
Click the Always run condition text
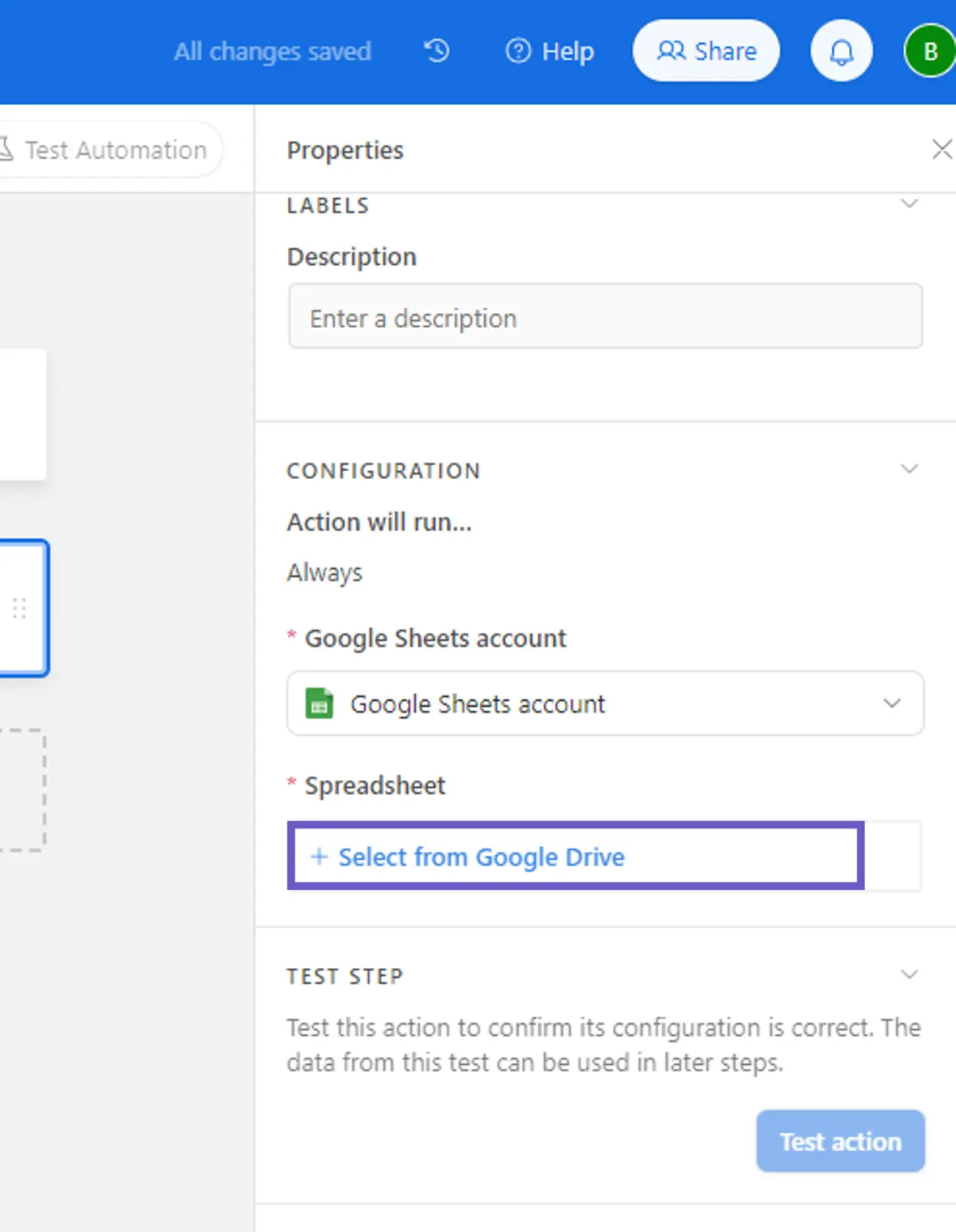click(x=324, y=572)
